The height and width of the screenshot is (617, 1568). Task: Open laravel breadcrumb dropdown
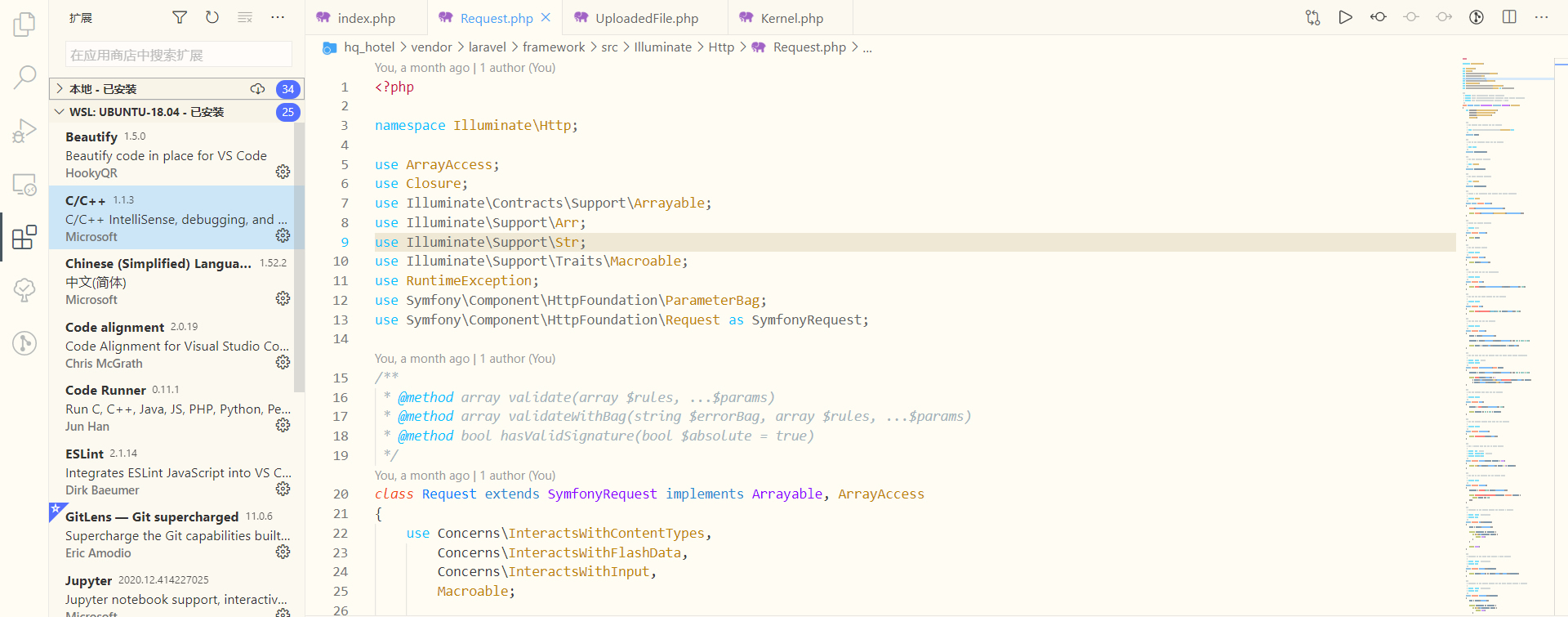coord(488,47)
